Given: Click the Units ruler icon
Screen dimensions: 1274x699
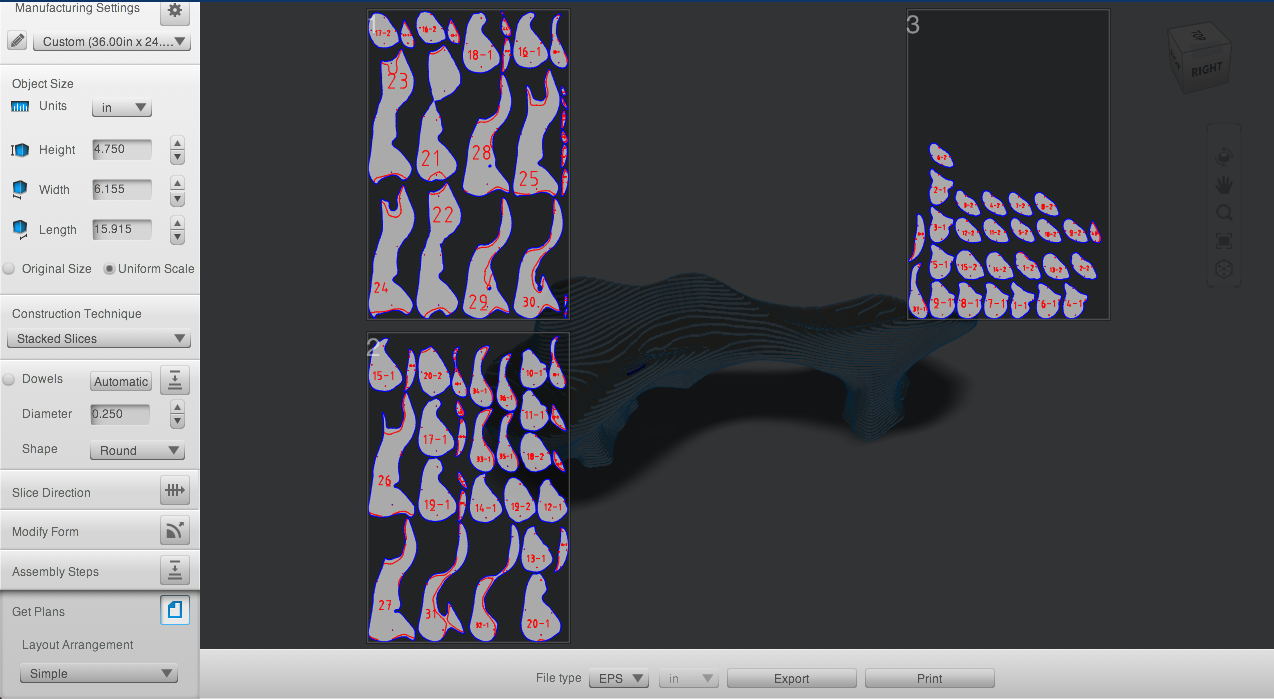Looking at the screenshot, I should click(x=20, y=107).
